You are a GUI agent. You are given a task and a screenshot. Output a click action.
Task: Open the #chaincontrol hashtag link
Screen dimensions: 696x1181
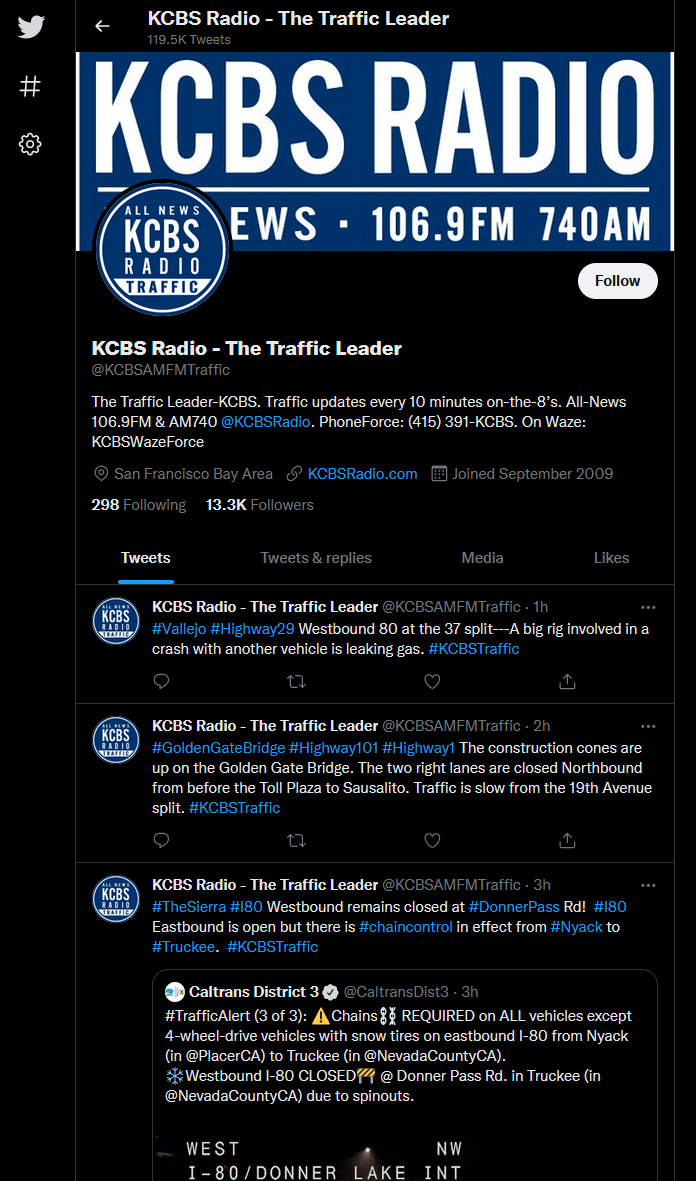point(405,926)
